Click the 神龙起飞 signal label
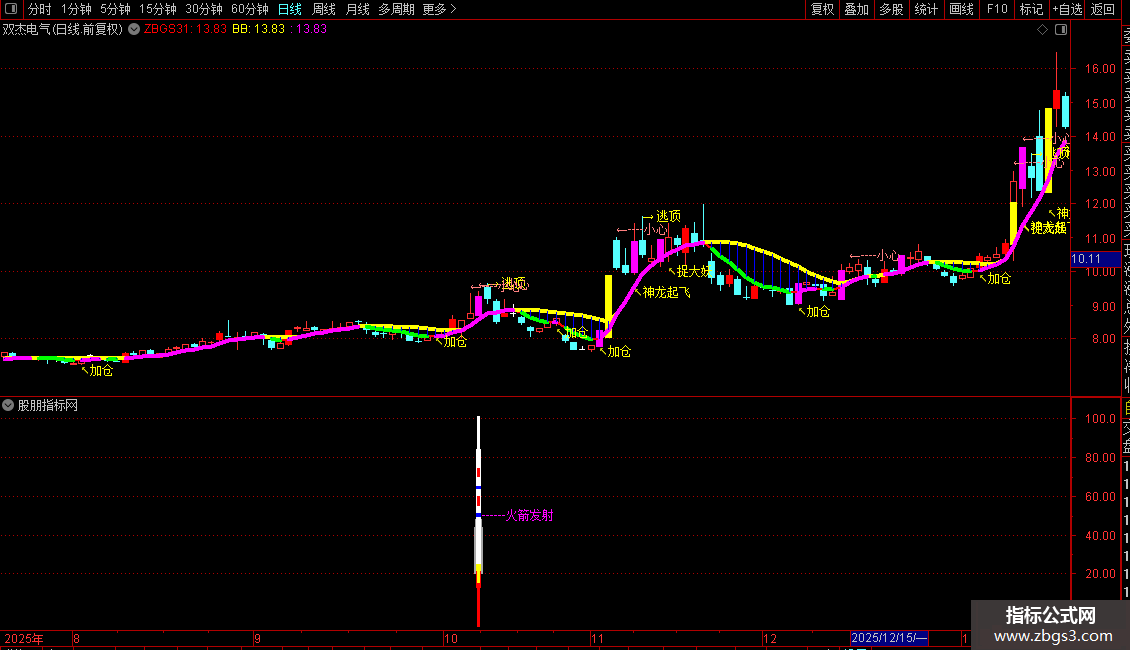 (x=667, y=292)
